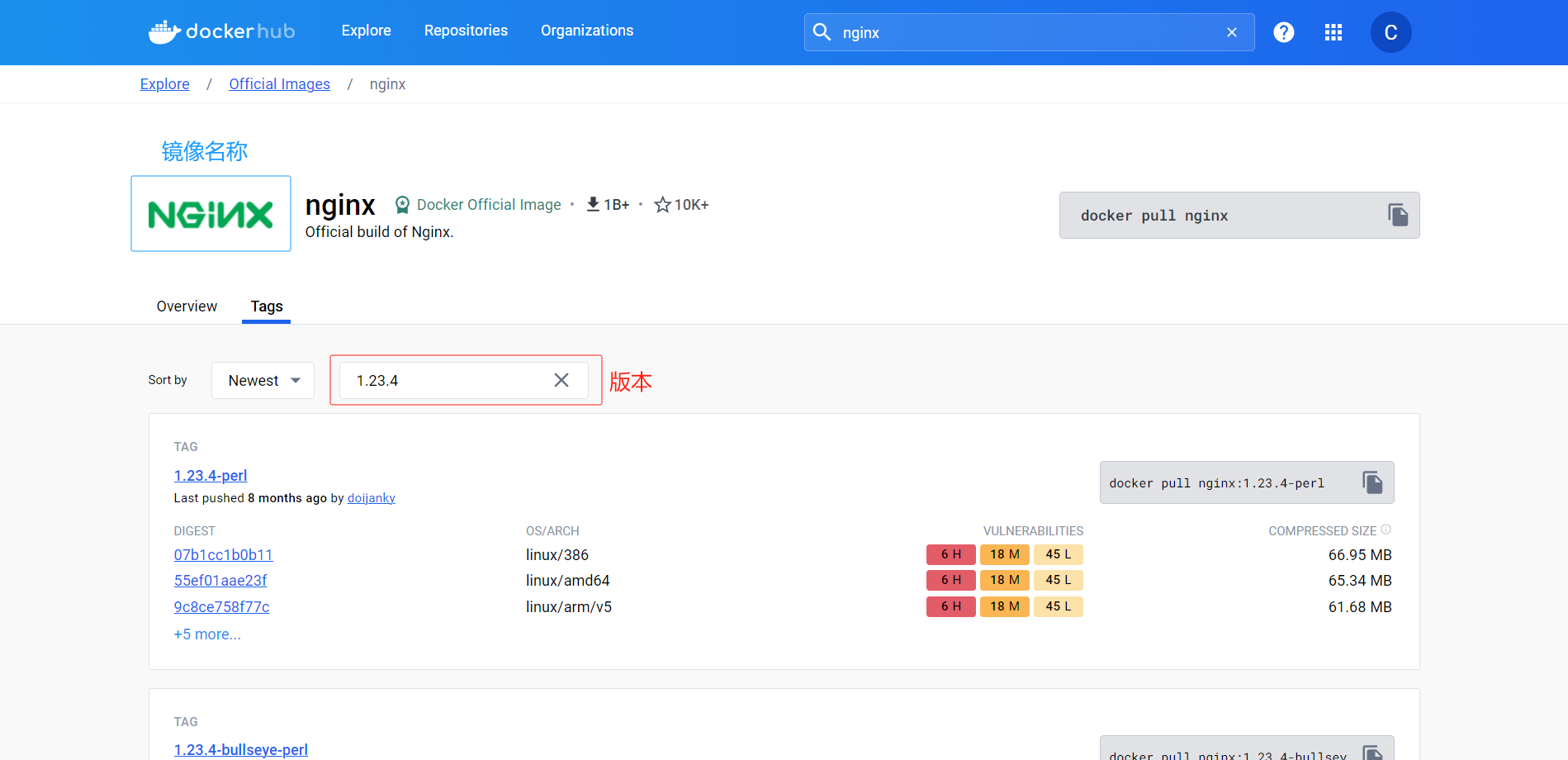This screenshot has width=1568, height=760.
Task: Click the linux/amd64 OS/ARCH text
Action: (x=567, y=581)
